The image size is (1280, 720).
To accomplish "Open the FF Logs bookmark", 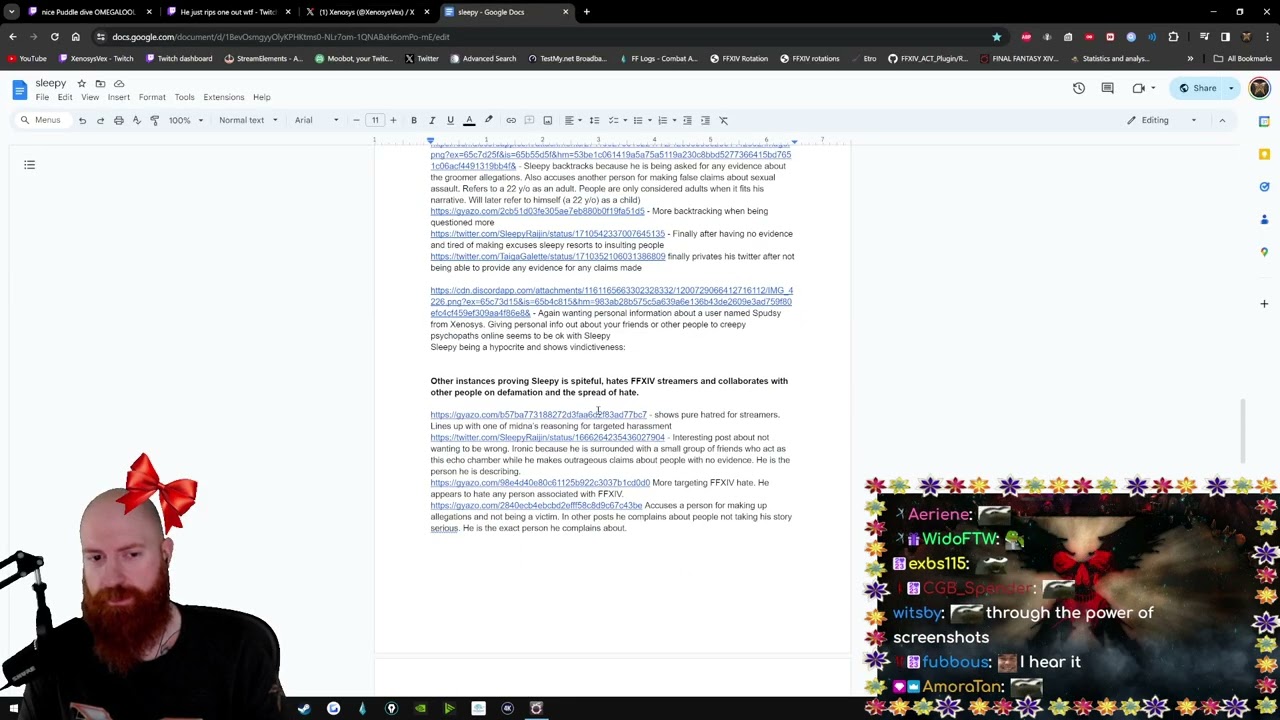I will pos(658,58).
